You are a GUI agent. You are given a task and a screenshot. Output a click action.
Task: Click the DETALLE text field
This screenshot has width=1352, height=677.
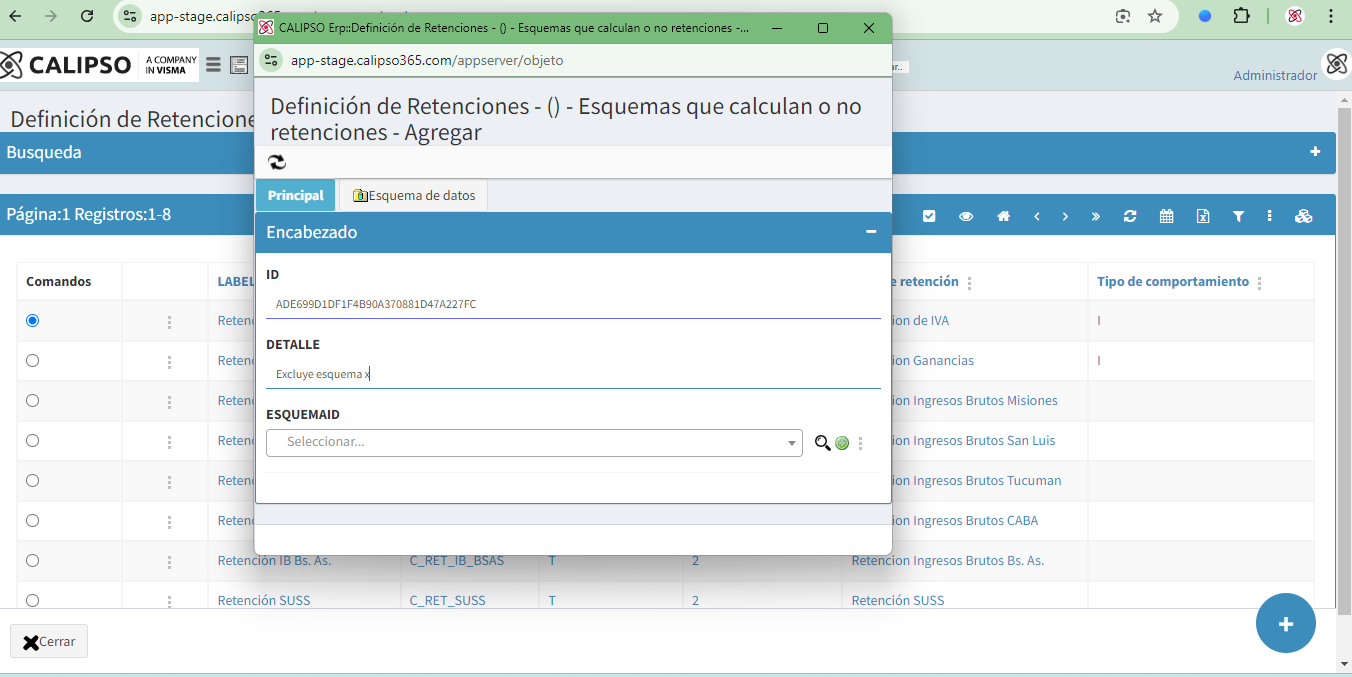[x=573, y=374]
